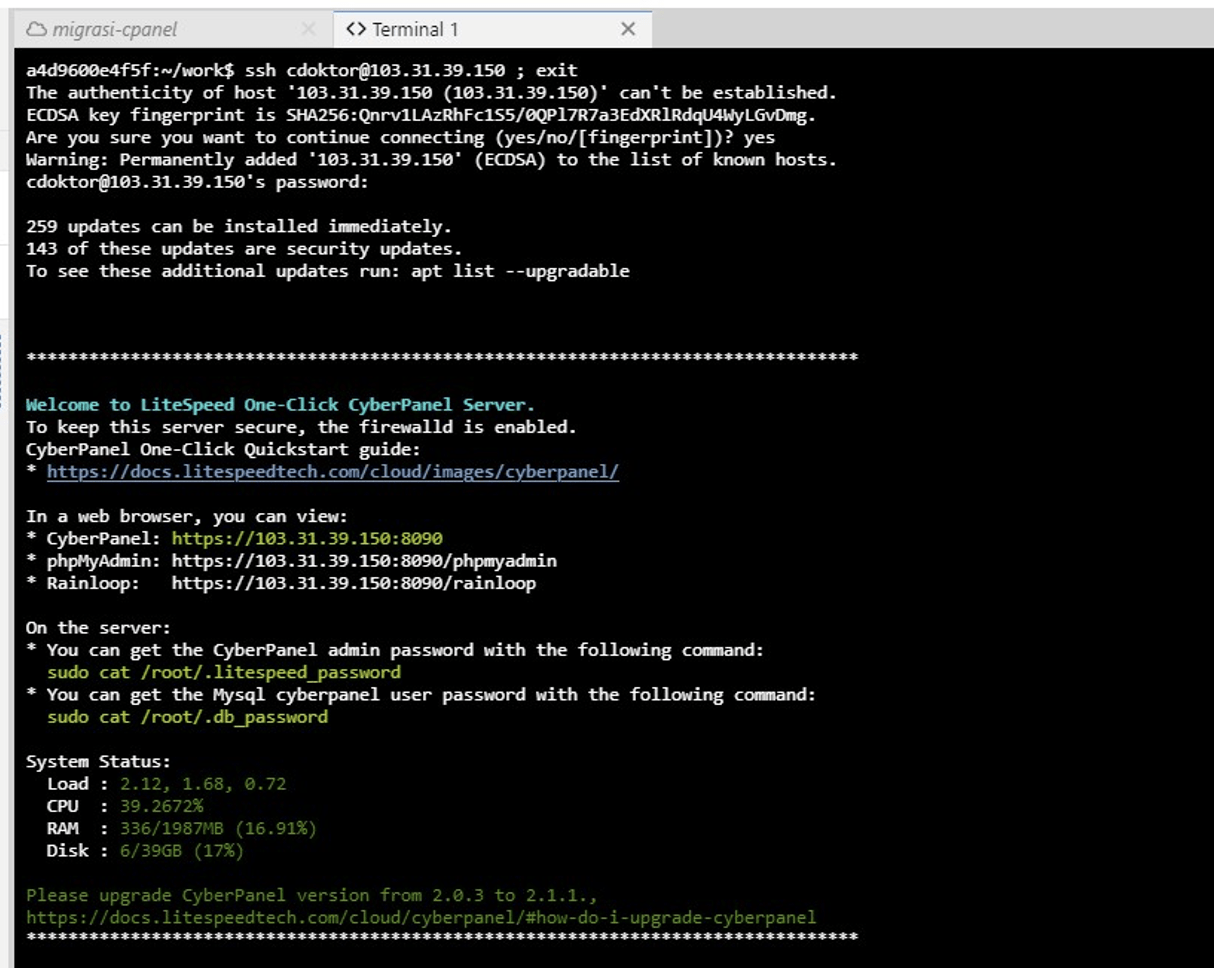Open the CyberPanel Quickstart guide link
This screenshot has height=978, width=1224.
tap(333, 472)
